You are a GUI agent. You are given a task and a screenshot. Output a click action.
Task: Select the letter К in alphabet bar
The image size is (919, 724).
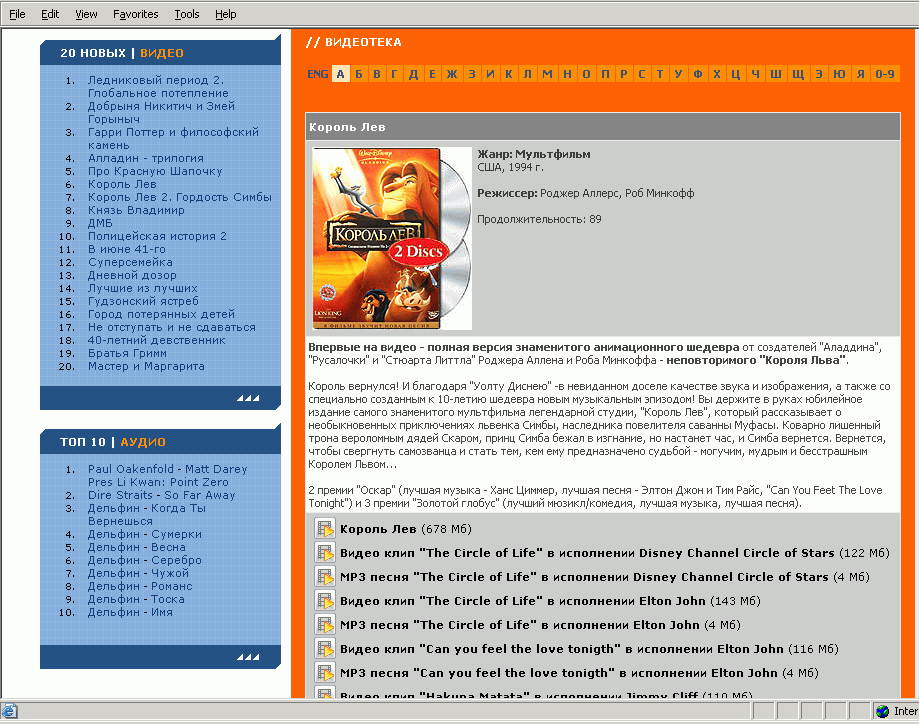(509, 74)
